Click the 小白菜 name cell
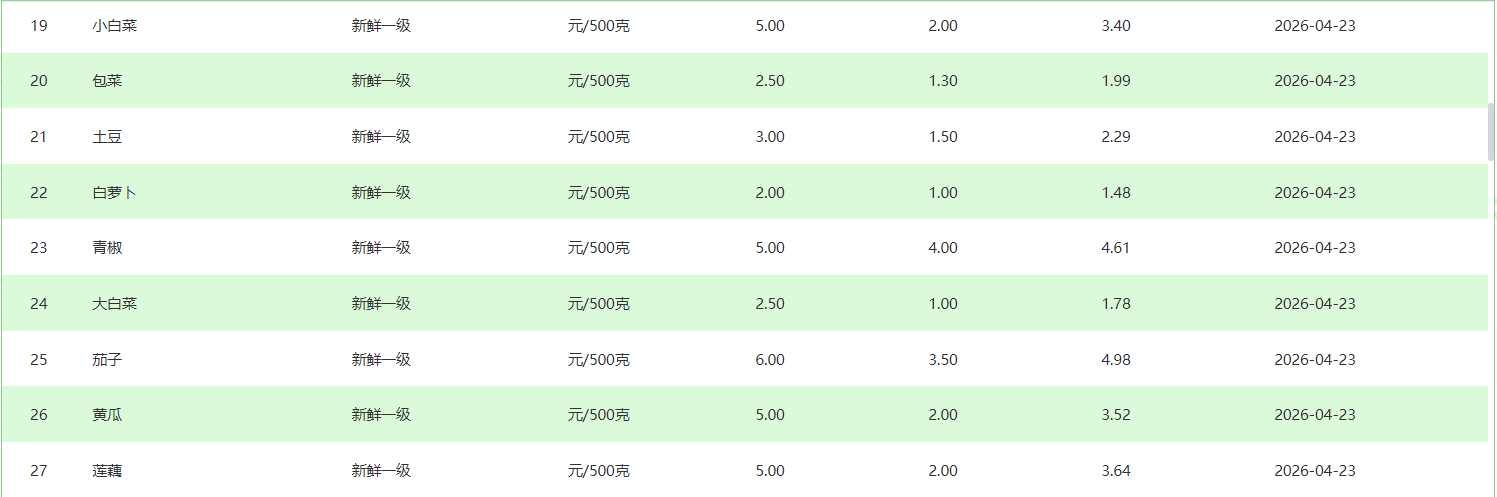Image resolution: width=1497 pixels, height=497 pixels. [x=114, y=26]
